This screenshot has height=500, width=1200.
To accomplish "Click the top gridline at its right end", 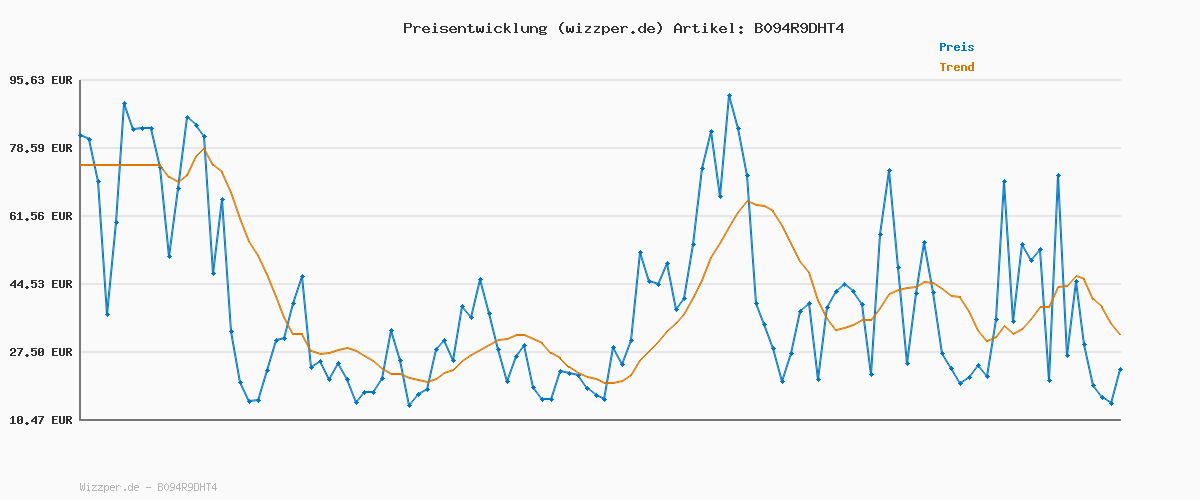I will click(1119, 80).
